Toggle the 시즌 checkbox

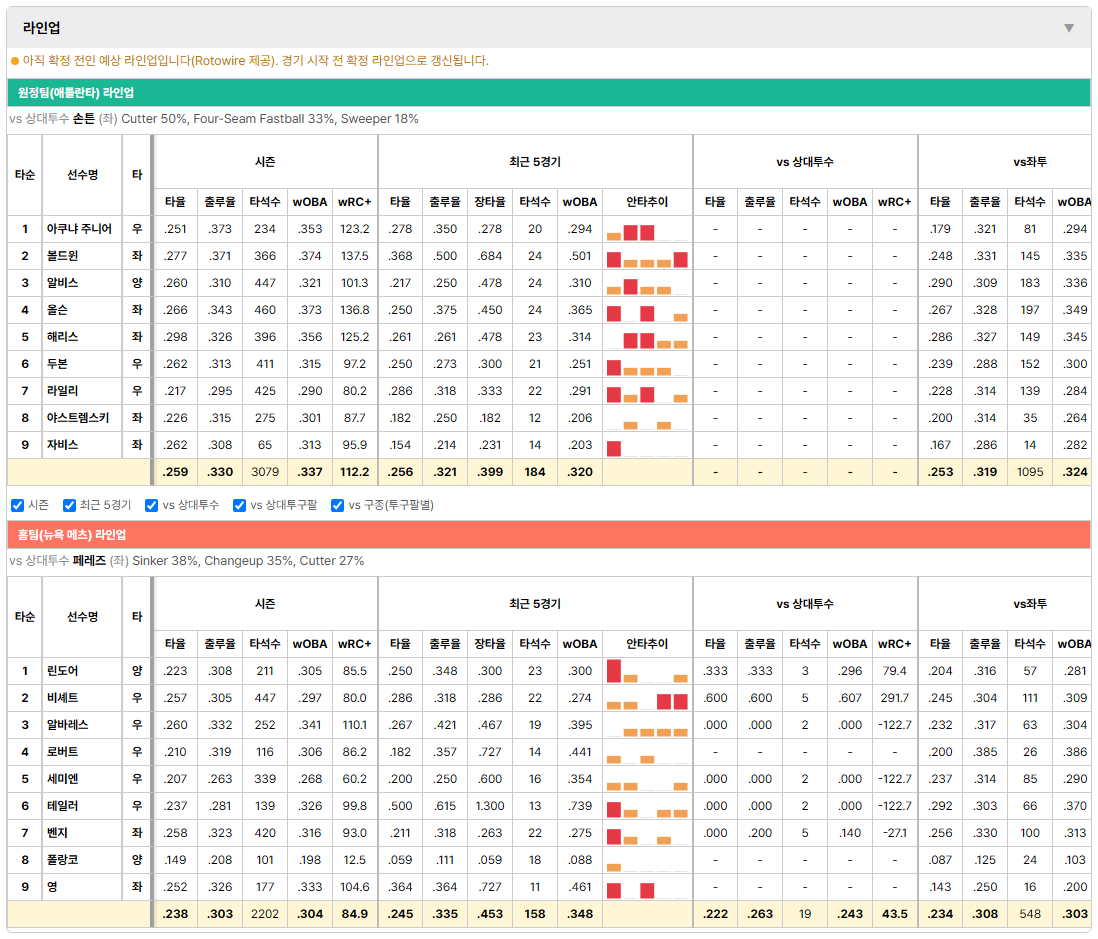pos(18,506)
